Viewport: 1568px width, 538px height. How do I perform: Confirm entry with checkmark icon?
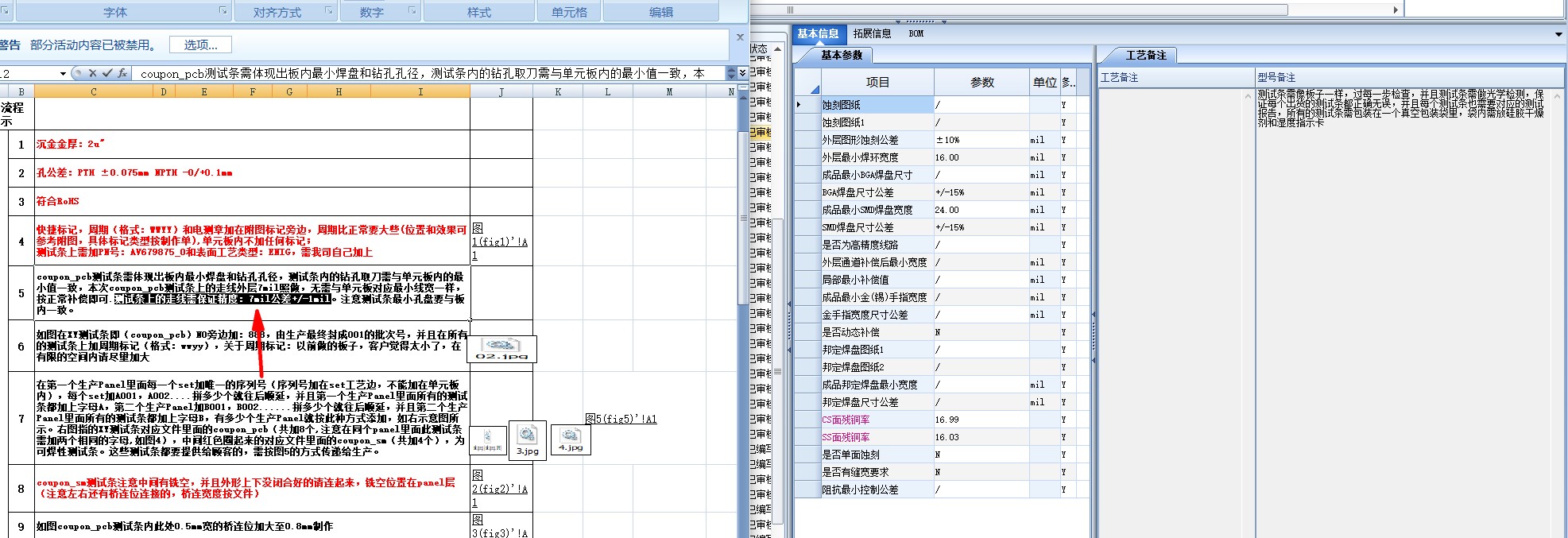[x=107, y=73]
